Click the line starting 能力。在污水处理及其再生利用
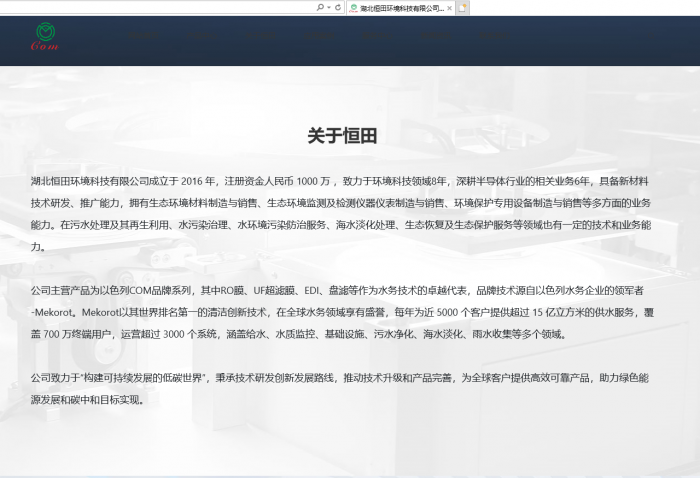Viewport: 700px width, 478px height. coord(341,225)
